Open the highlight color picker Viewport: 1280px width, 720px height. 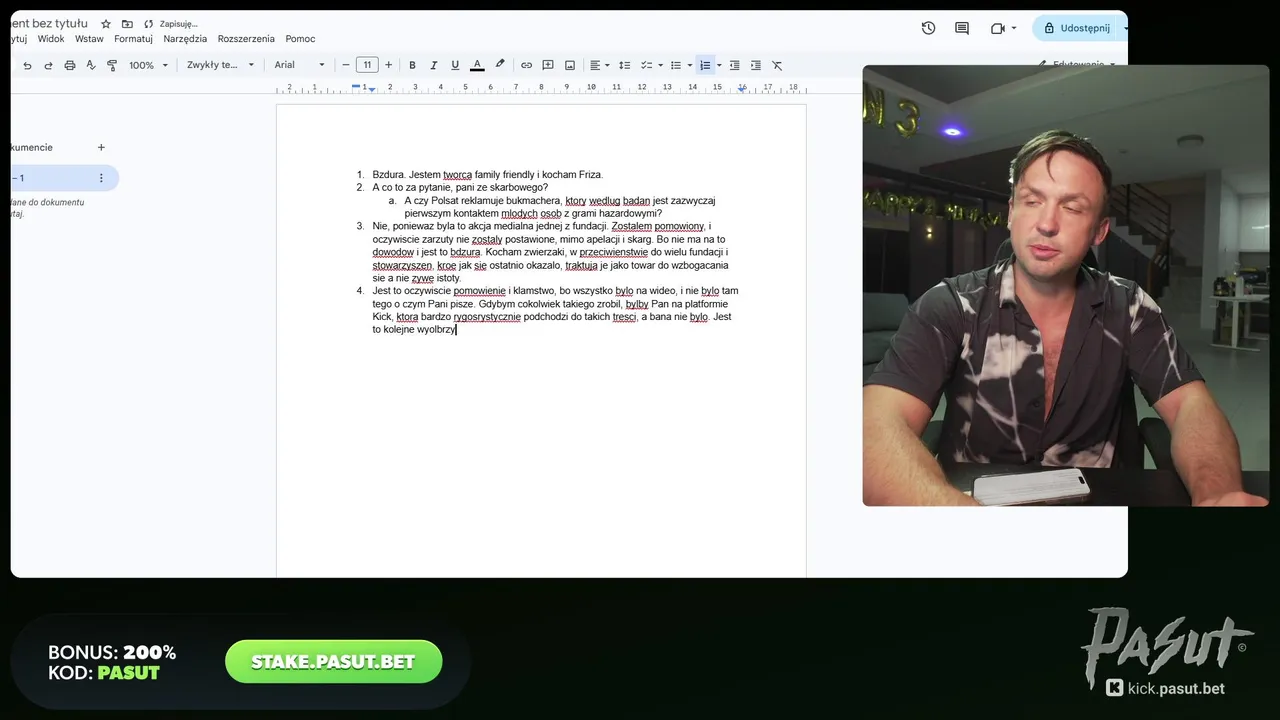point(500,65)
